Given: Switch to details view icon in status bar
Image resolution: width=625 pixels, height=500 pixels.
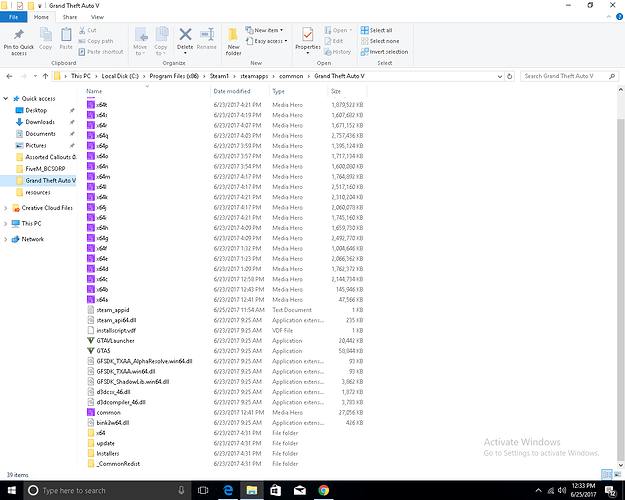Looking at the screenshot, I should (607, 474).
